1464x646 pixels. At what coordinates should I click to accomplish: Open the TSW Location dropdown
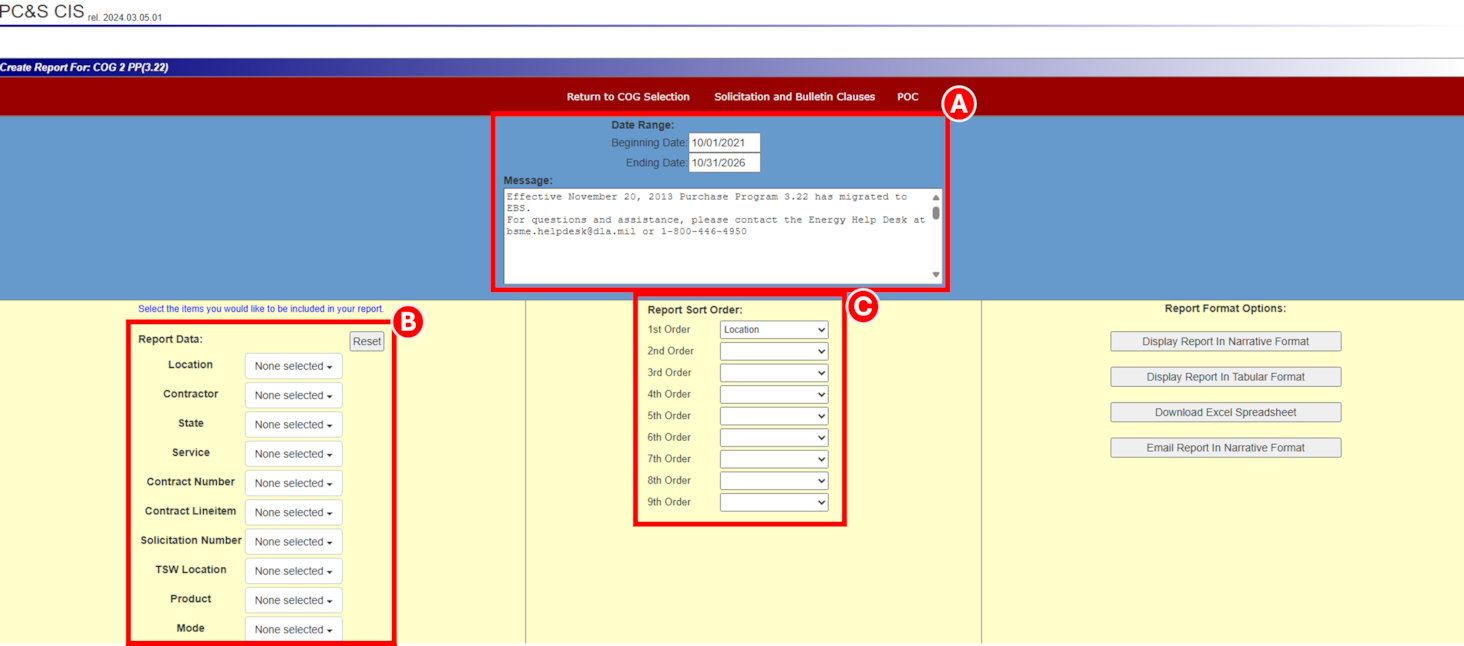click(x=293, y=571)
